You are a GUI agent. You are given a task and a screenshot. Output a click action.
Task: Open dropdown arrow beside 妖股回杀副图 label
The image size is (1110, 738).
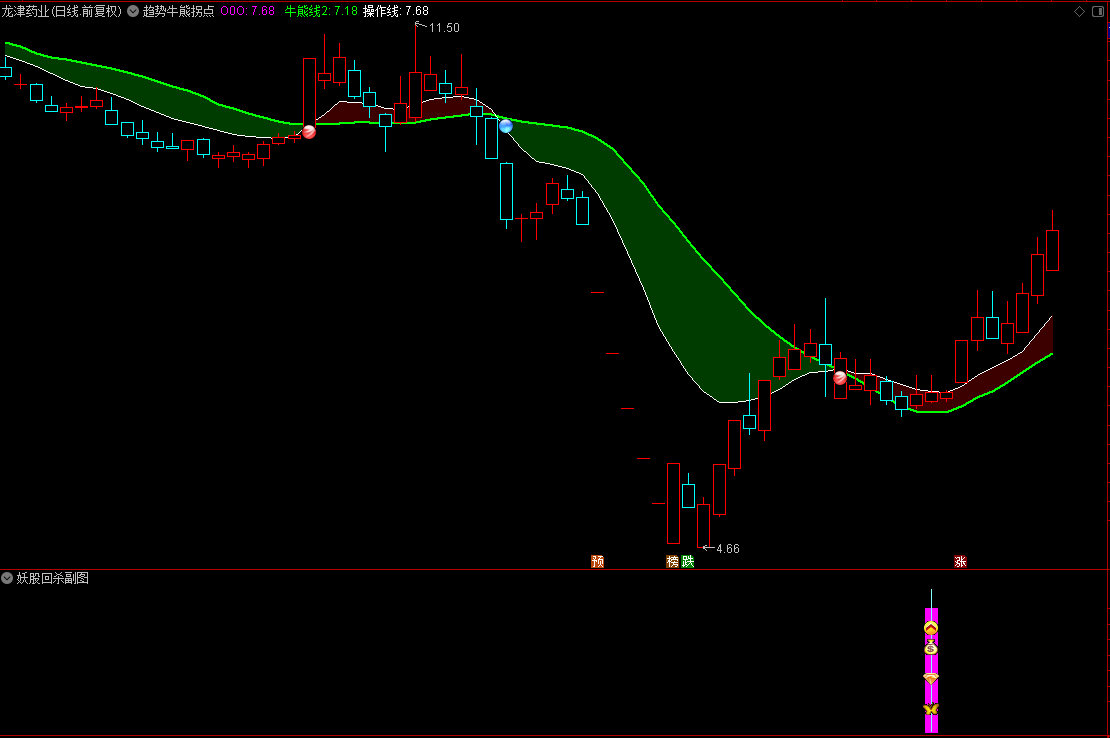(7, 578)
